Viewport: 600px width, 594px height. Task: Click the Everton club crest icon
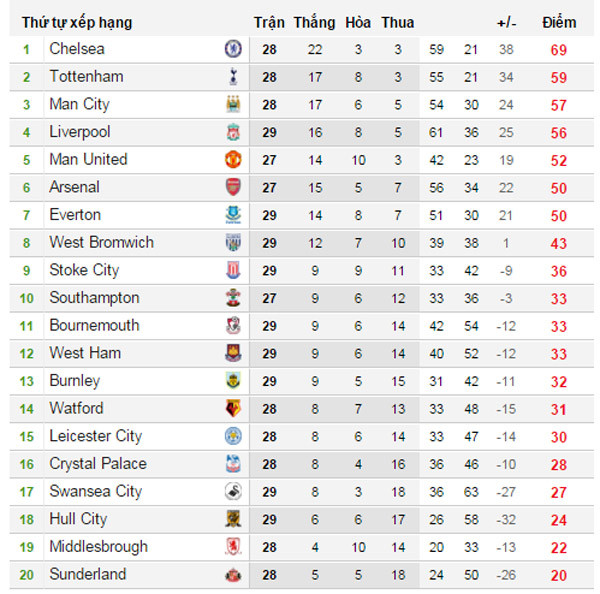tap(233, 215)
